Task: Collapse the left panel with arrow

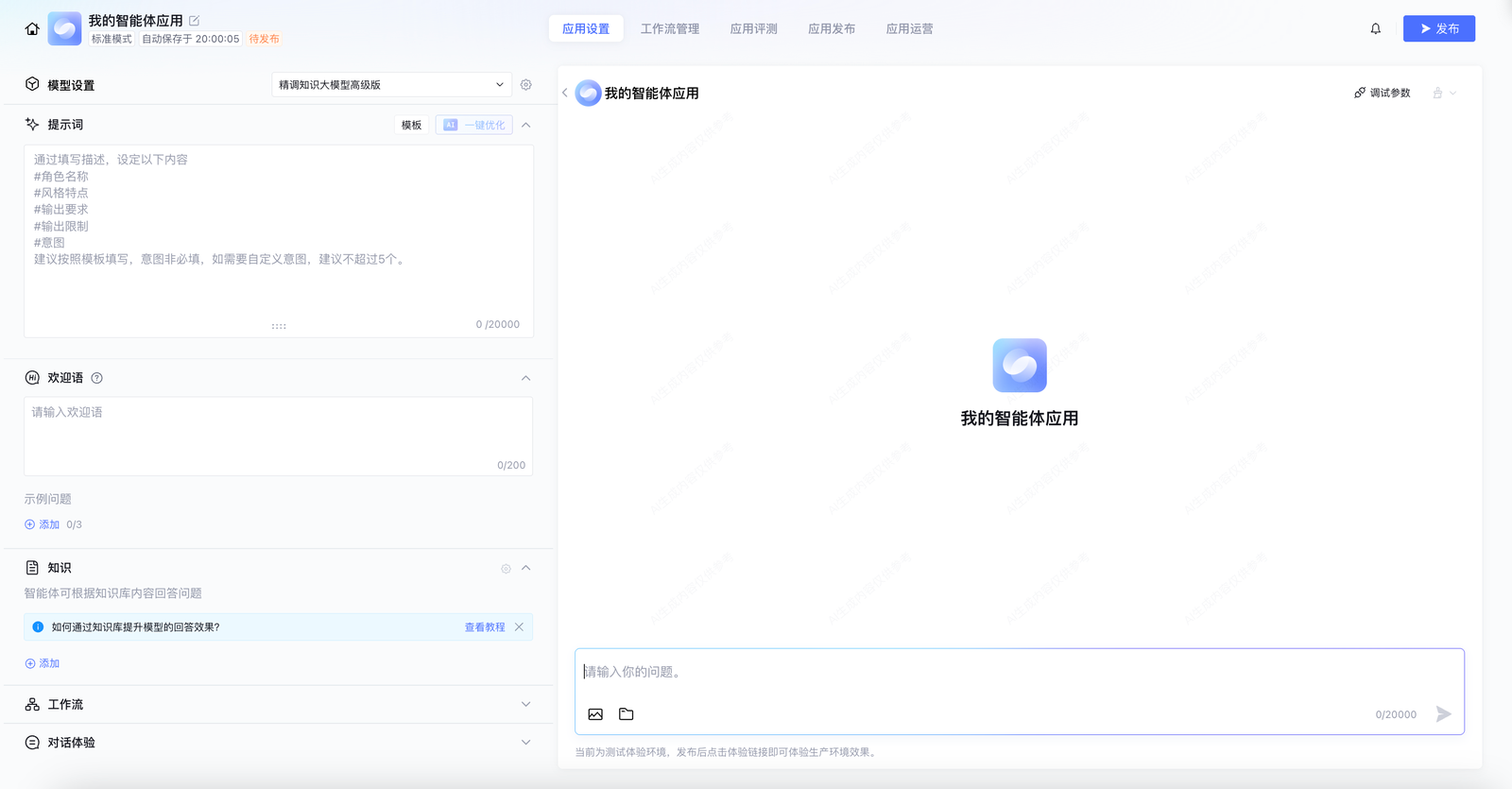Action: point(565,93)
